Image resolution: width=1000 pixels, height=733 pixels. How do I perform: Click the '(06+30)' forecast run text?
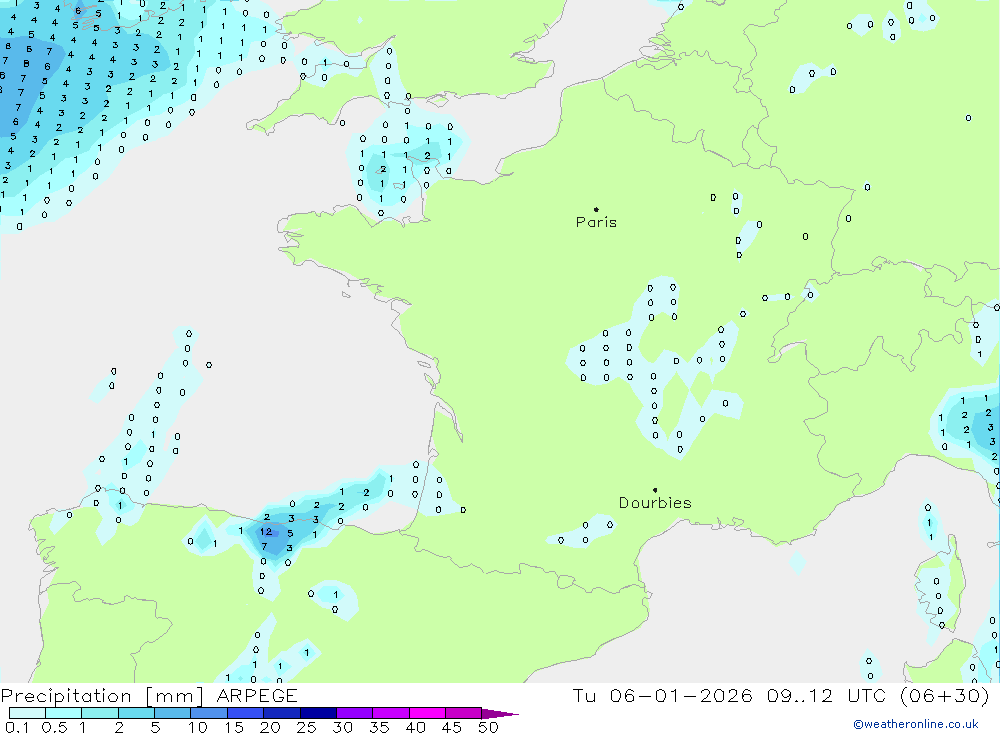pos(945,695)
